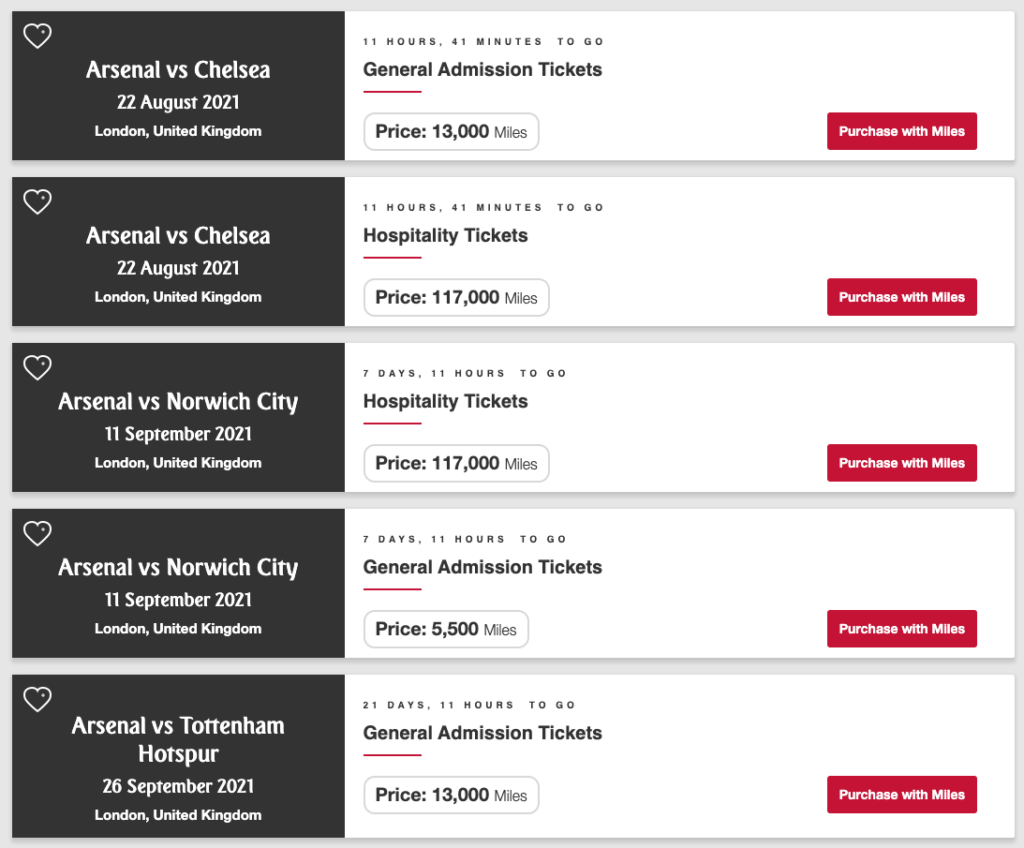Open Arsenal vs Tottenham Hotspur event panel
The width and height of the screenshot is (1024, 848).
178,756
